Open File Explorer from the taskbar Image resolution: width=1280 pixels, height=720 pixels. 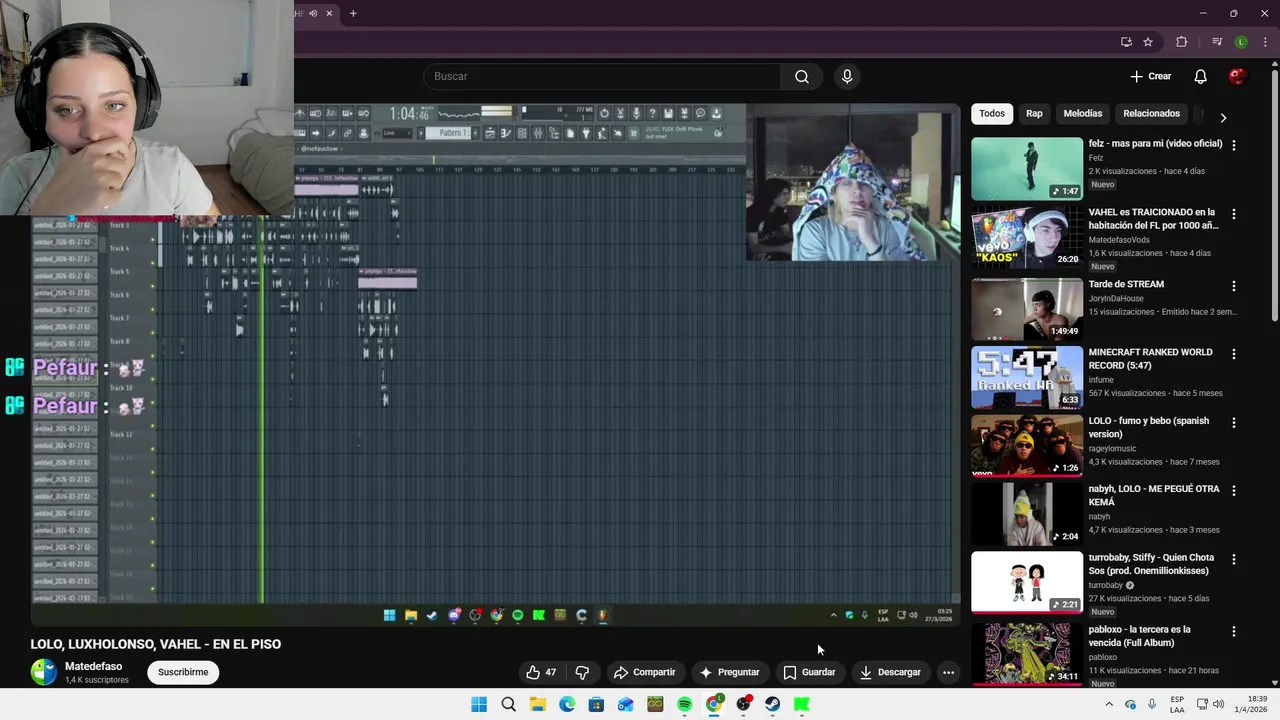tap(538, 705)
